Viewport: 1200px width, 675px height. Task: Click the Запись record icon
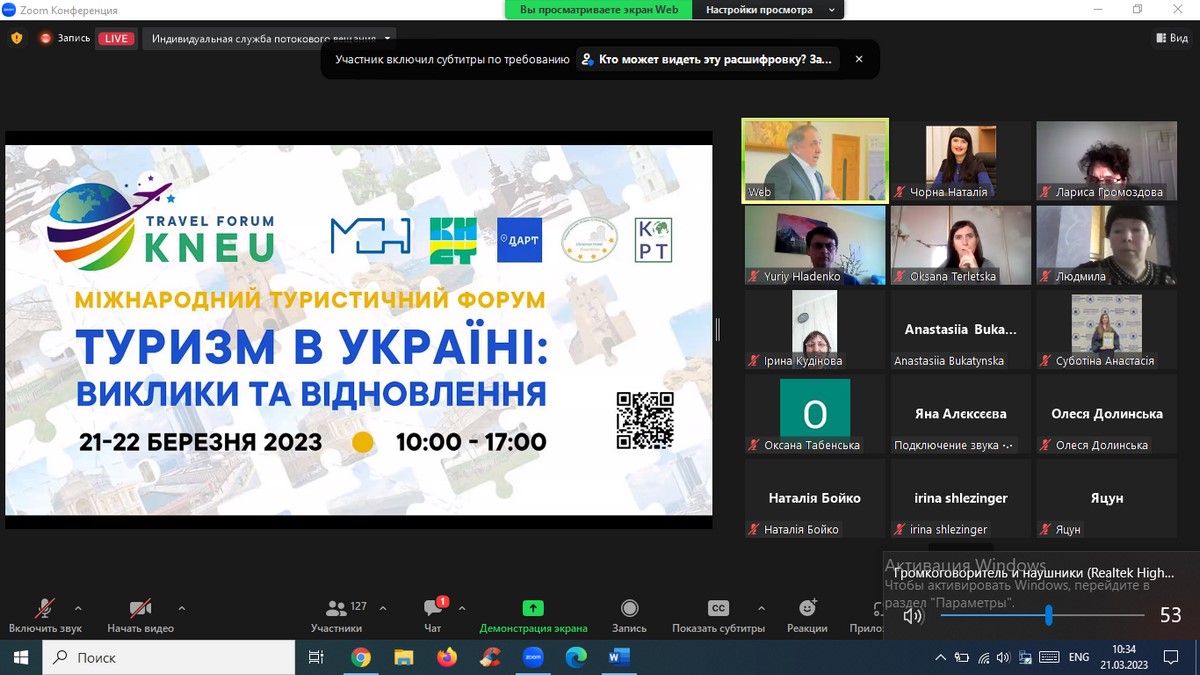click(629, 608)
